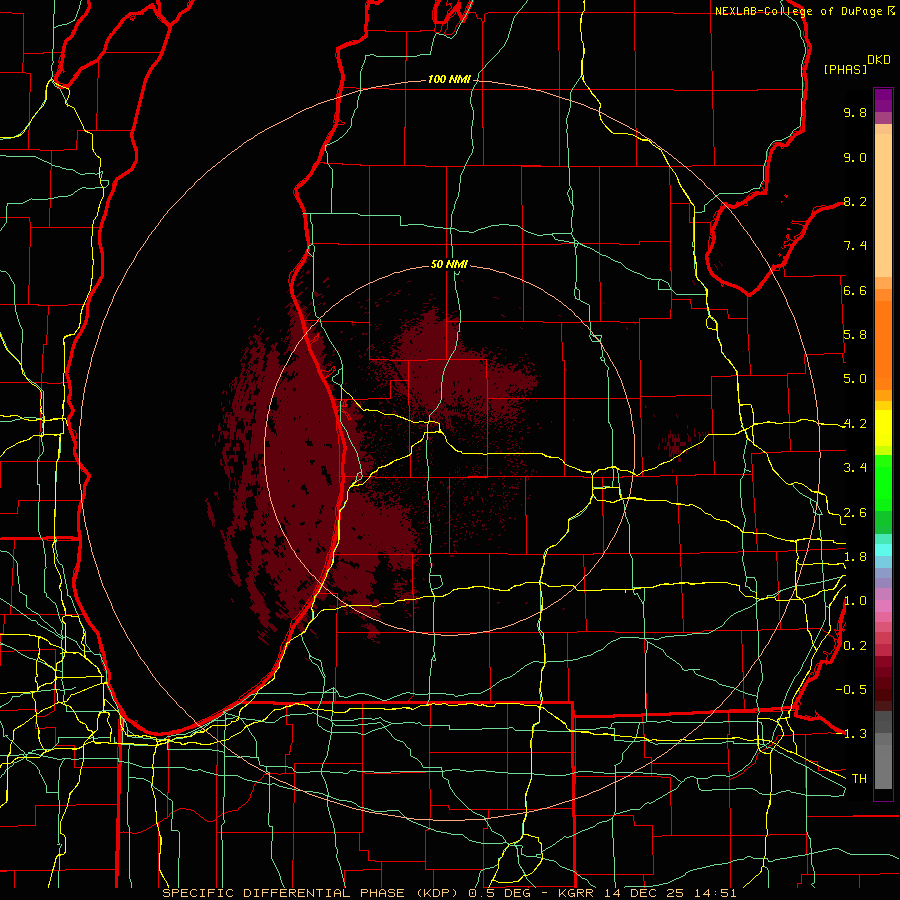Click the 2.6 value on the color scale
The width and height of the screenshot is (900, 900).
coord(855,513)
